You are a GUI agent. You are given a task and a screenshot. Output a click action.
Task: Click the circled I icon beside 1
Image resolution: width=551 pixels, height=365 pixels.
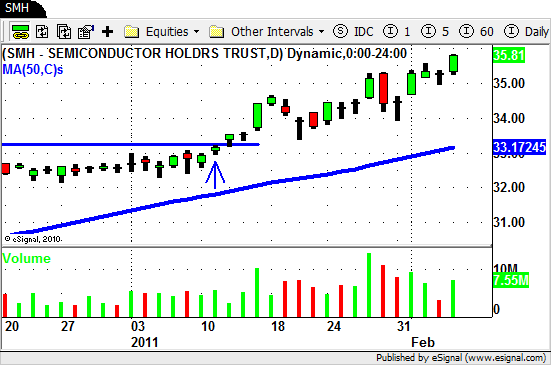tap(390, 31)
